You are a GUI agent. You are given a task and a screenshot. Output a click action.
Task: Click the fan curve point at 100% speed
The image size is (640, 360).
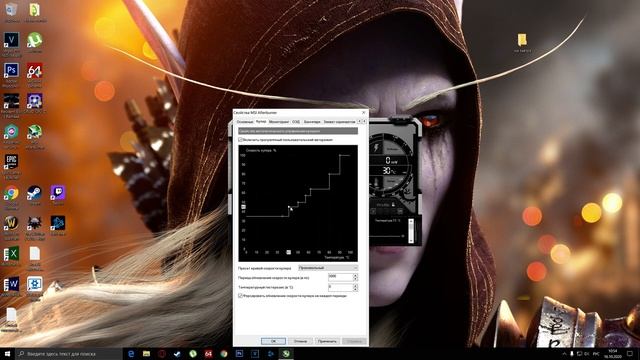pos(340,155)
